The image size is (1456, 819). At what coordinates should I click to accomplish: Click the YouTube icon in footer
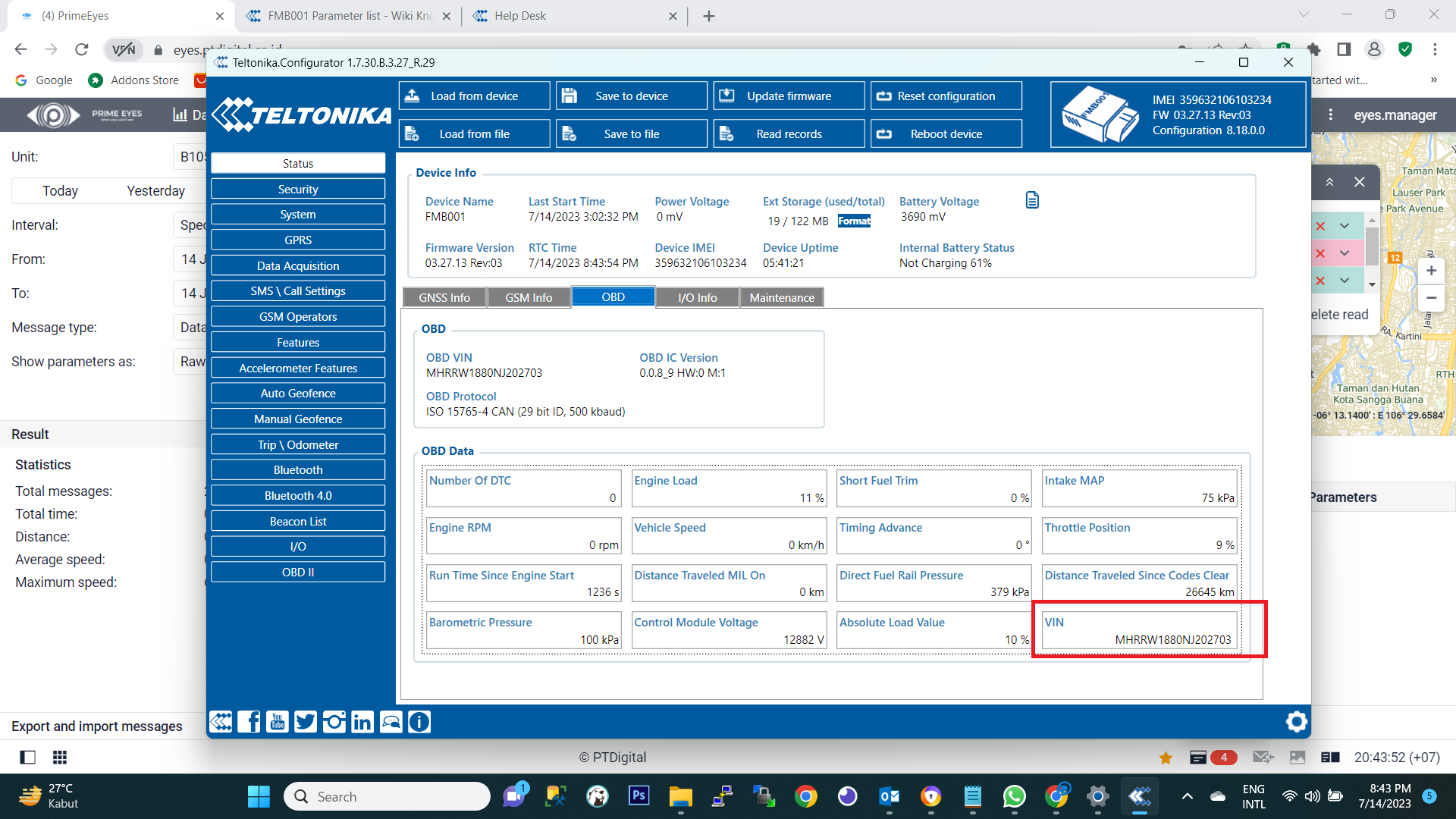(x=278, y=722)
